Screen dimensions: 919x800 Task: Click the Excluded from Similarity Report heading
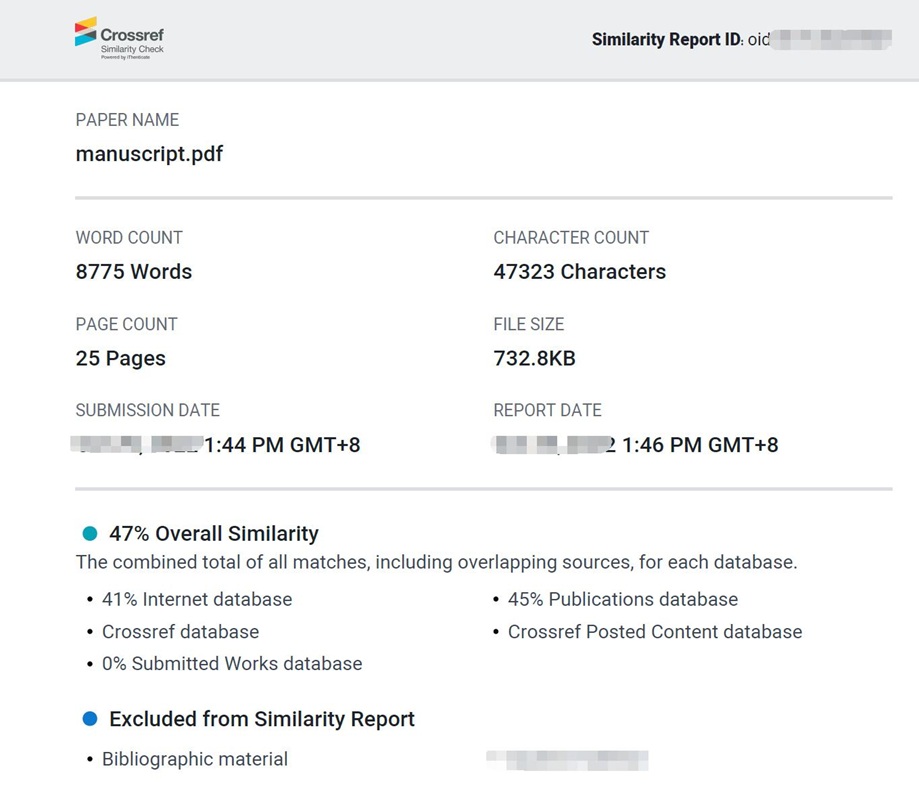click(261, 718)
